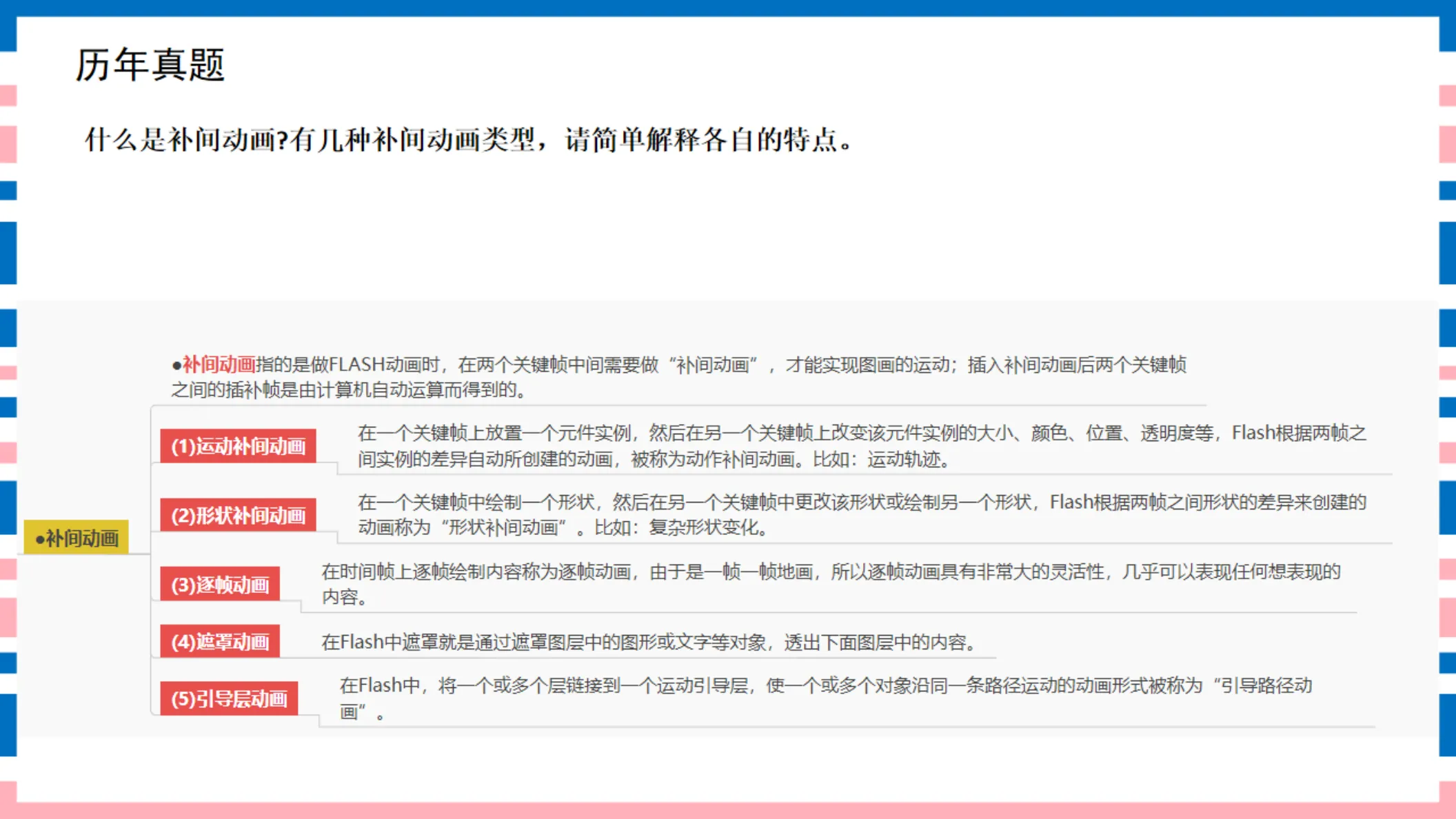
Task: Click the 历年真题 slide title
Action: [x=150, y=65]
